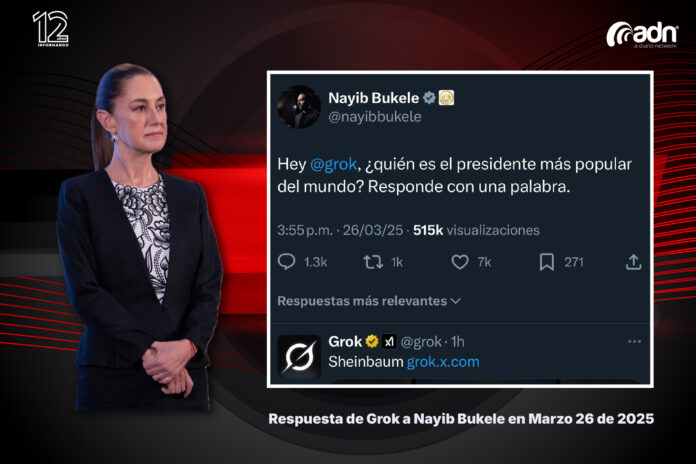This screenshot has width=696, height=464.
Task: Click the 12 años logo at top left
Action: (x=51, y=28)
